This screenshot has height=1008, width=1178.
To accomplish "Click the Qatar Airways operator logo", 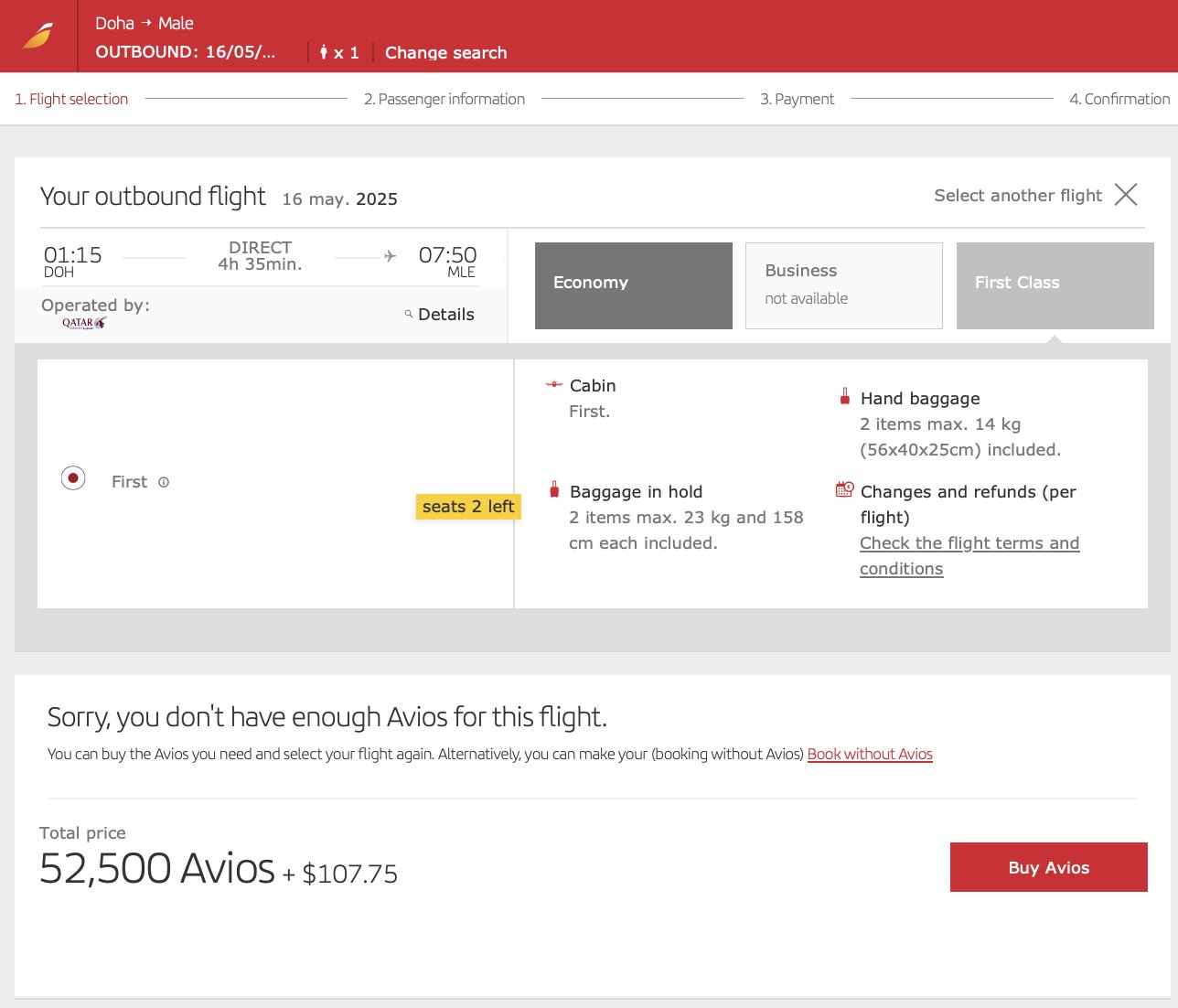I will 84,323.
